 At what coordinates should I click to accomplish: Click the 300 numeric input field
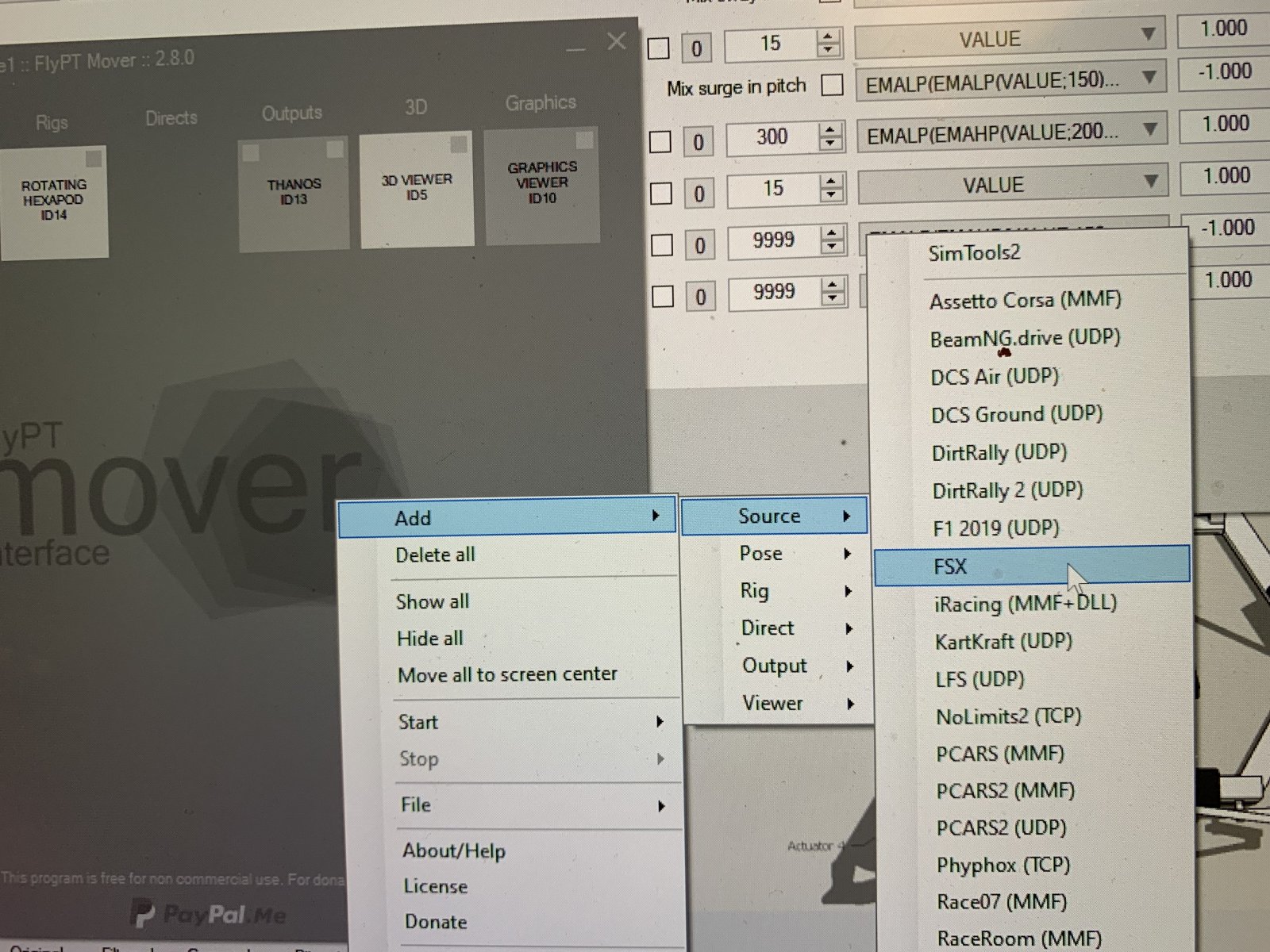pyautogui.click(x=773, y=136)
